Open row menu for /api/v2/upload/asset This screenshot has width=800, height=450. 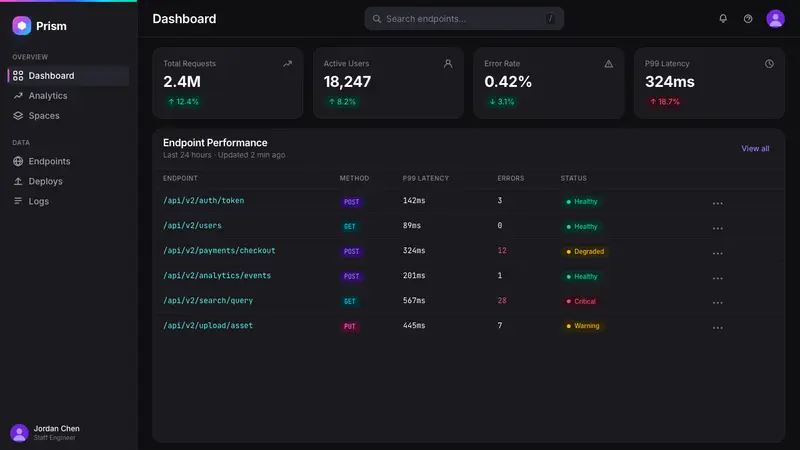pos(717,328)
